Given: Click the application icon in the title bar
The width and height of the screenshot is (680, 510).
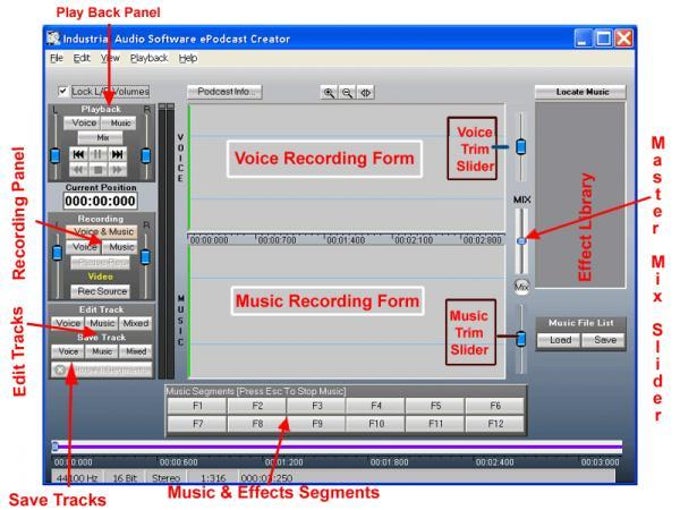Looking at the screenshot, I should click(x=53, y=38).
